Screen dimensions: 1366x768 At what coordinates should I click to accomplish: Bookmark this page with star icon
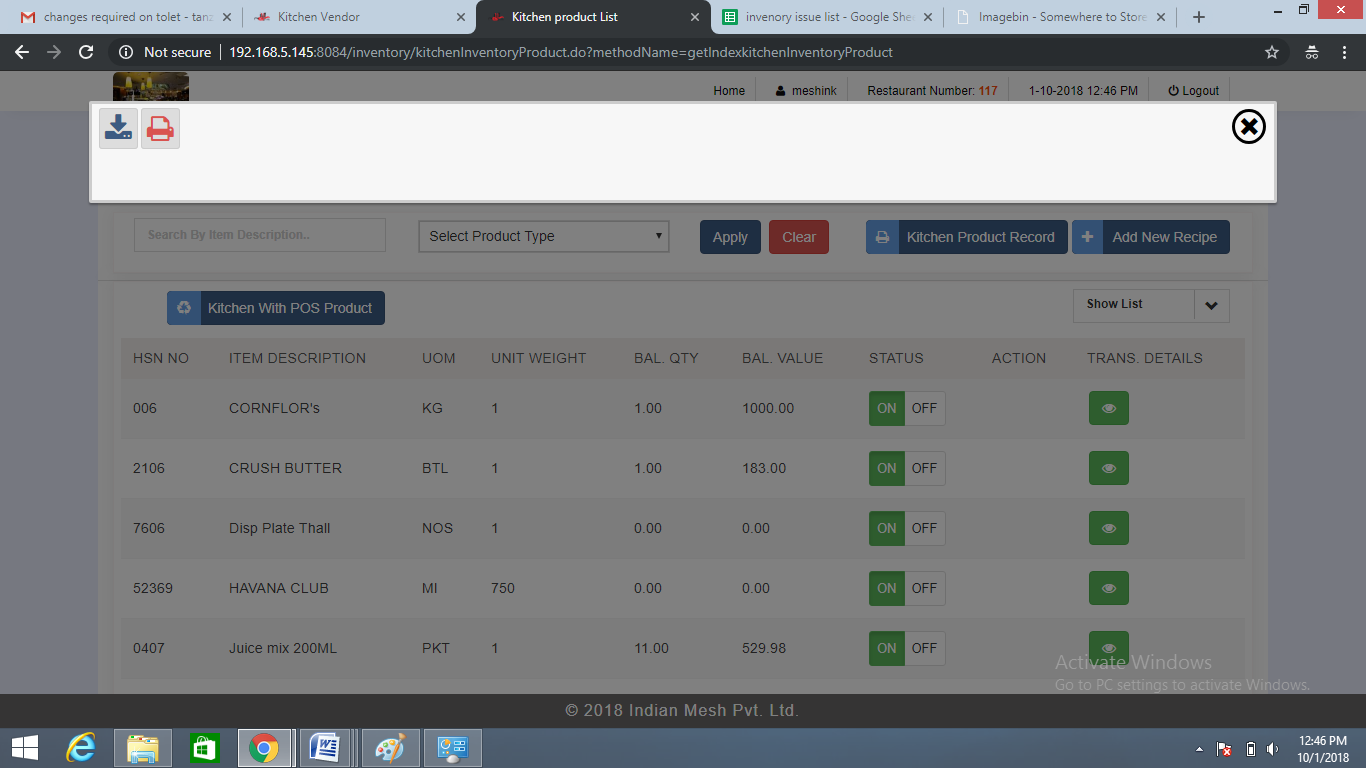pyautogui.click(x=1272, y=52)
